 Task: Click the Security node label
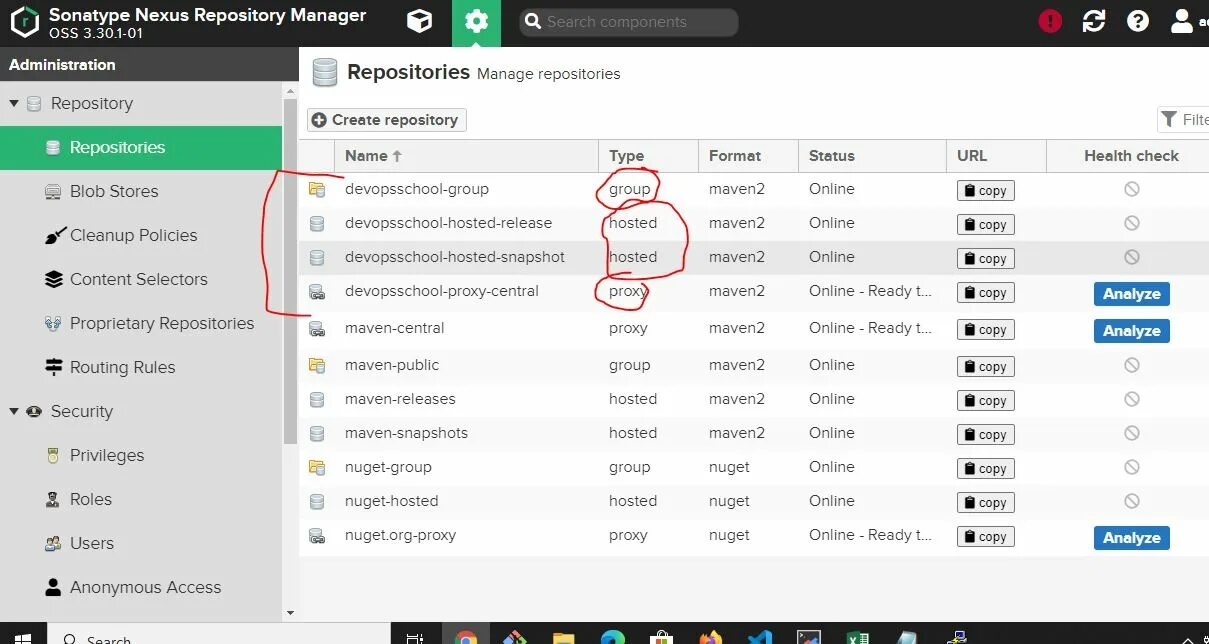click(x=82, y=412)
